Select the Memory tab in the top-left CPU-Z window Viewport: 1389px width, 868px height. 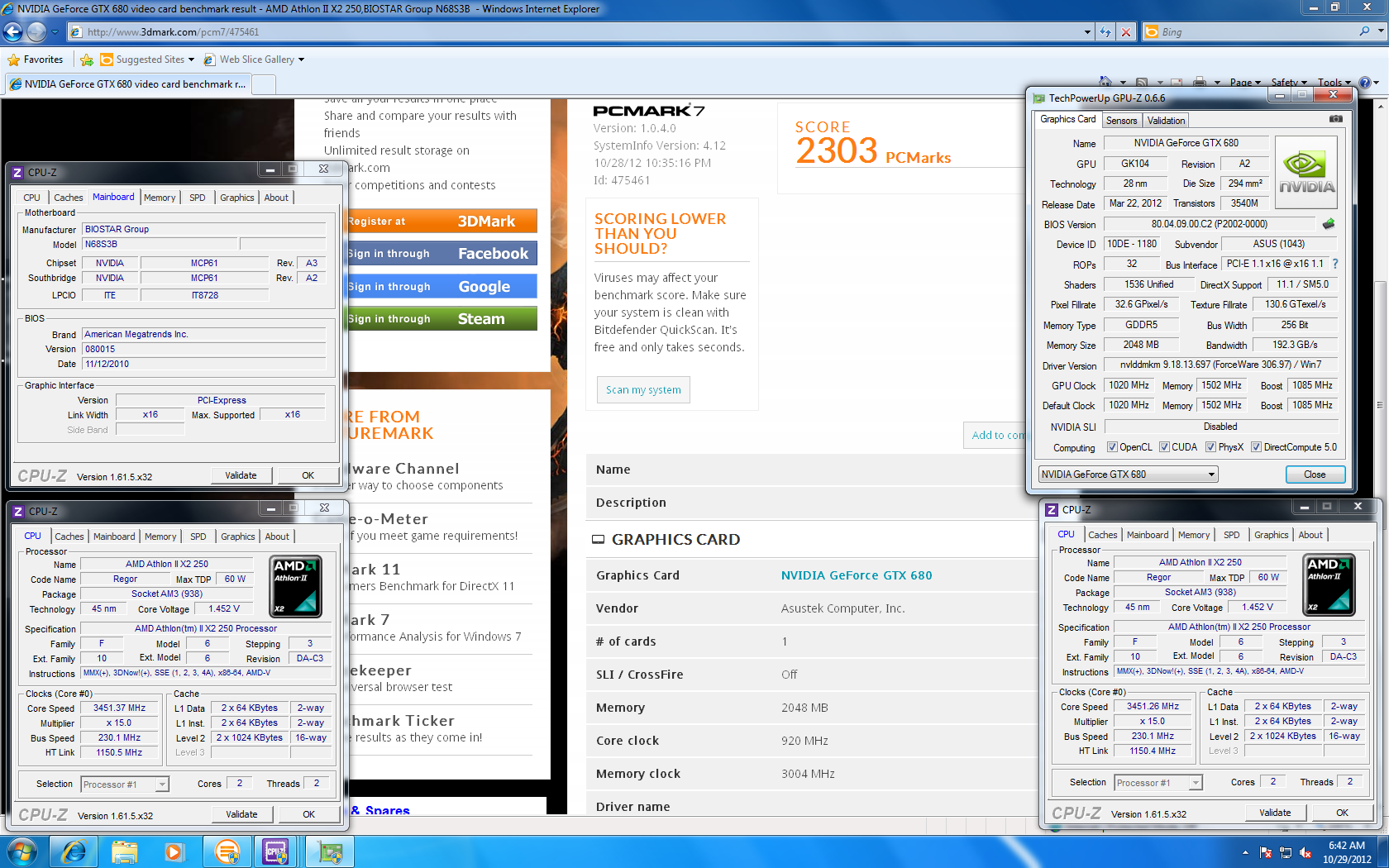click(160, 198)
